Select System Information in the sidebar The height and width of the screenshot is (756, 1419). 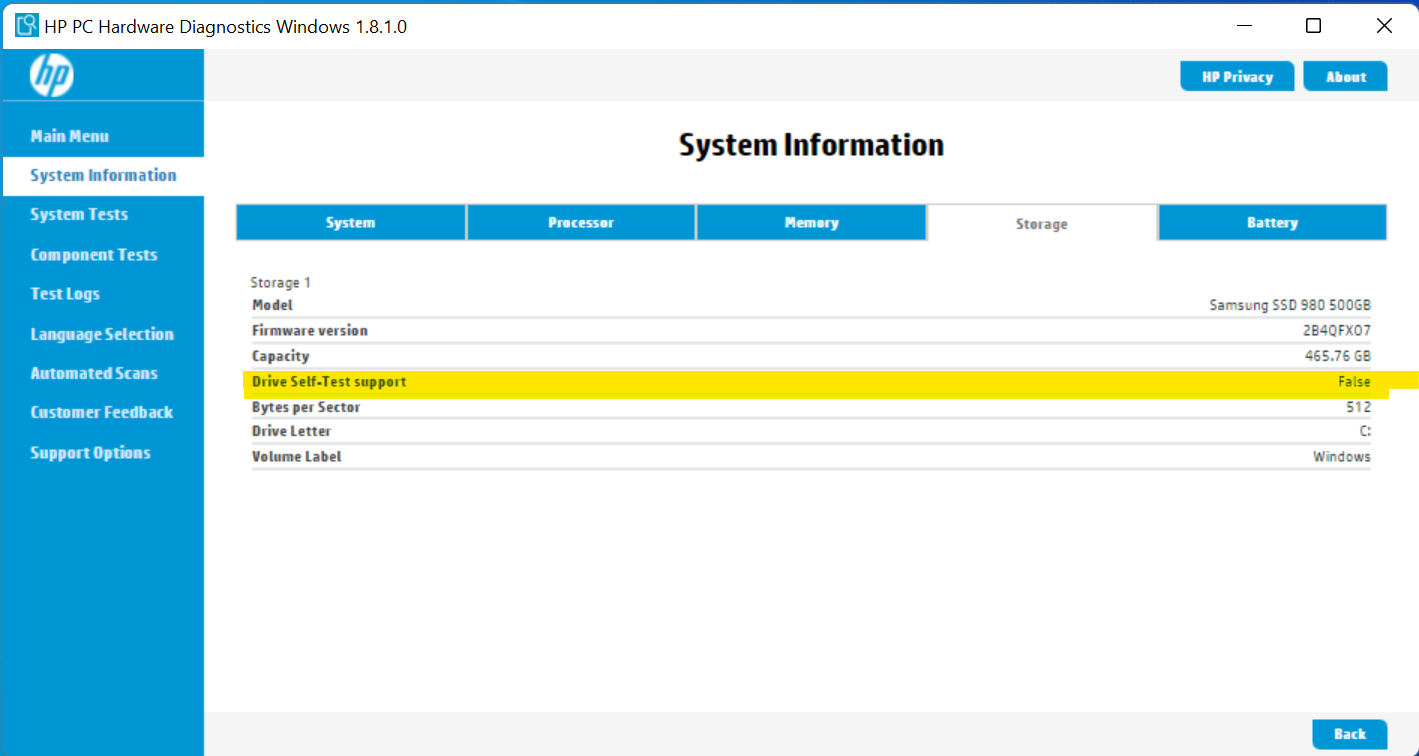point(103,175)
